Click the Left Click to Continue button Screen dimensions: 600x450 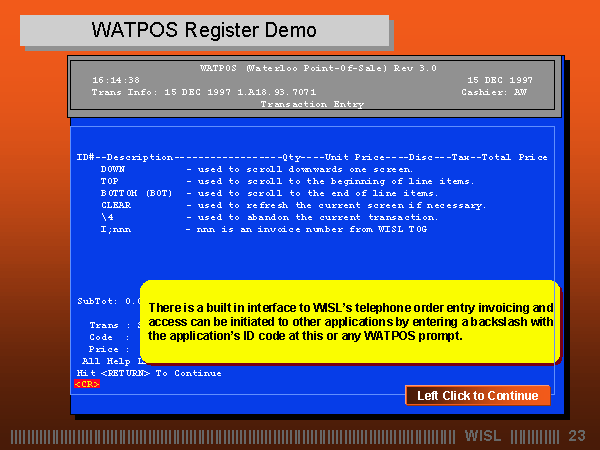(x=477, y=395)
